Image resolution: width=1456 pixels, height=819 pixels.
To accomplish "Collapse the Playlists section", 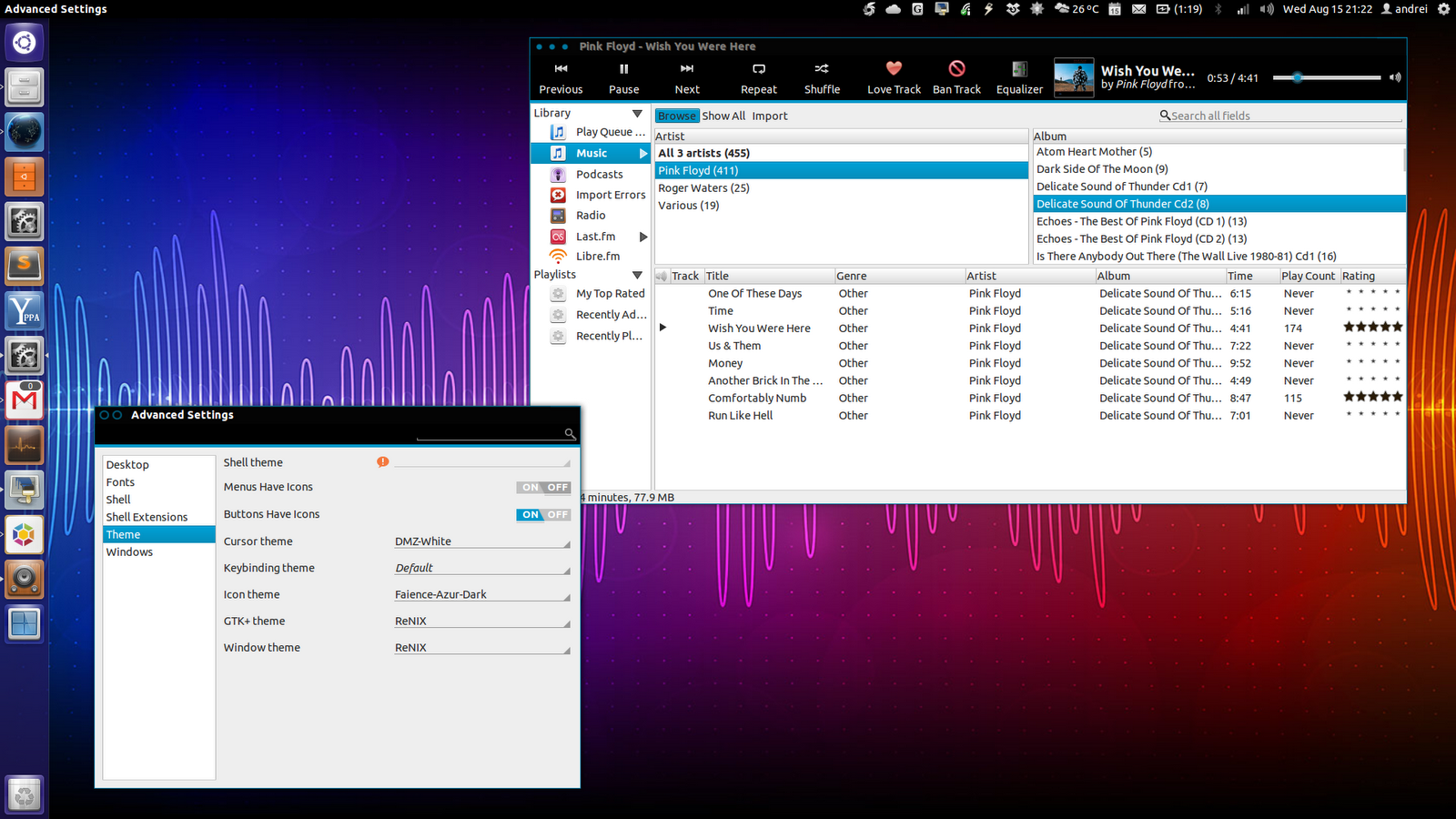I will pyautogui.click(x=638, y=274).
